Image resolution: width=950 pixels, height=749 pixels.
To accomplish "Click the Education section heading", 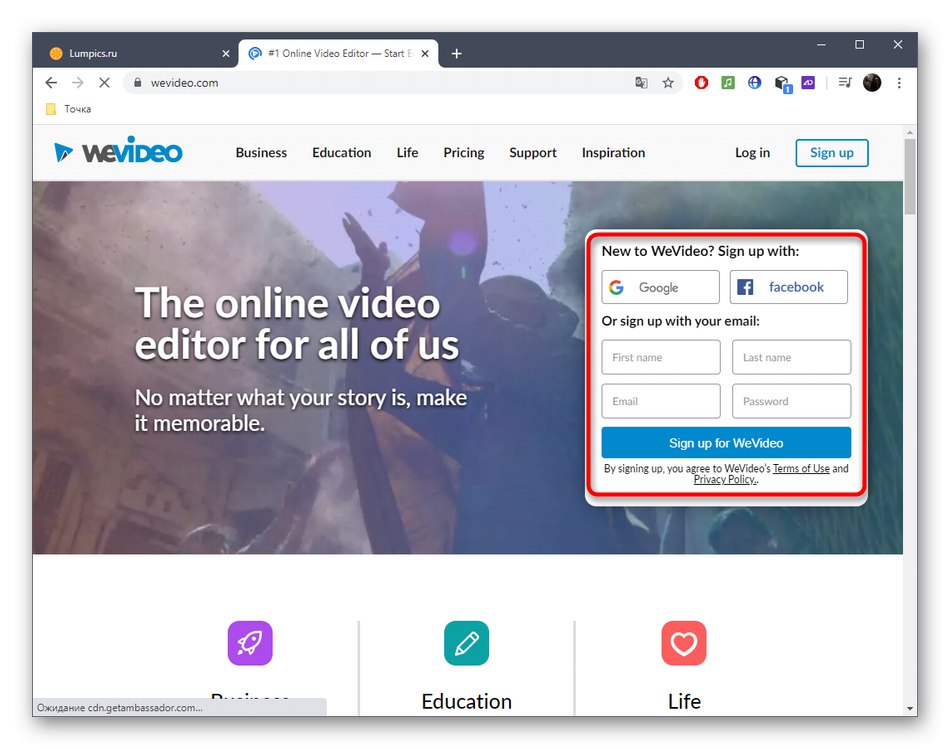I will pyautogui.click(x=467, y=701).
